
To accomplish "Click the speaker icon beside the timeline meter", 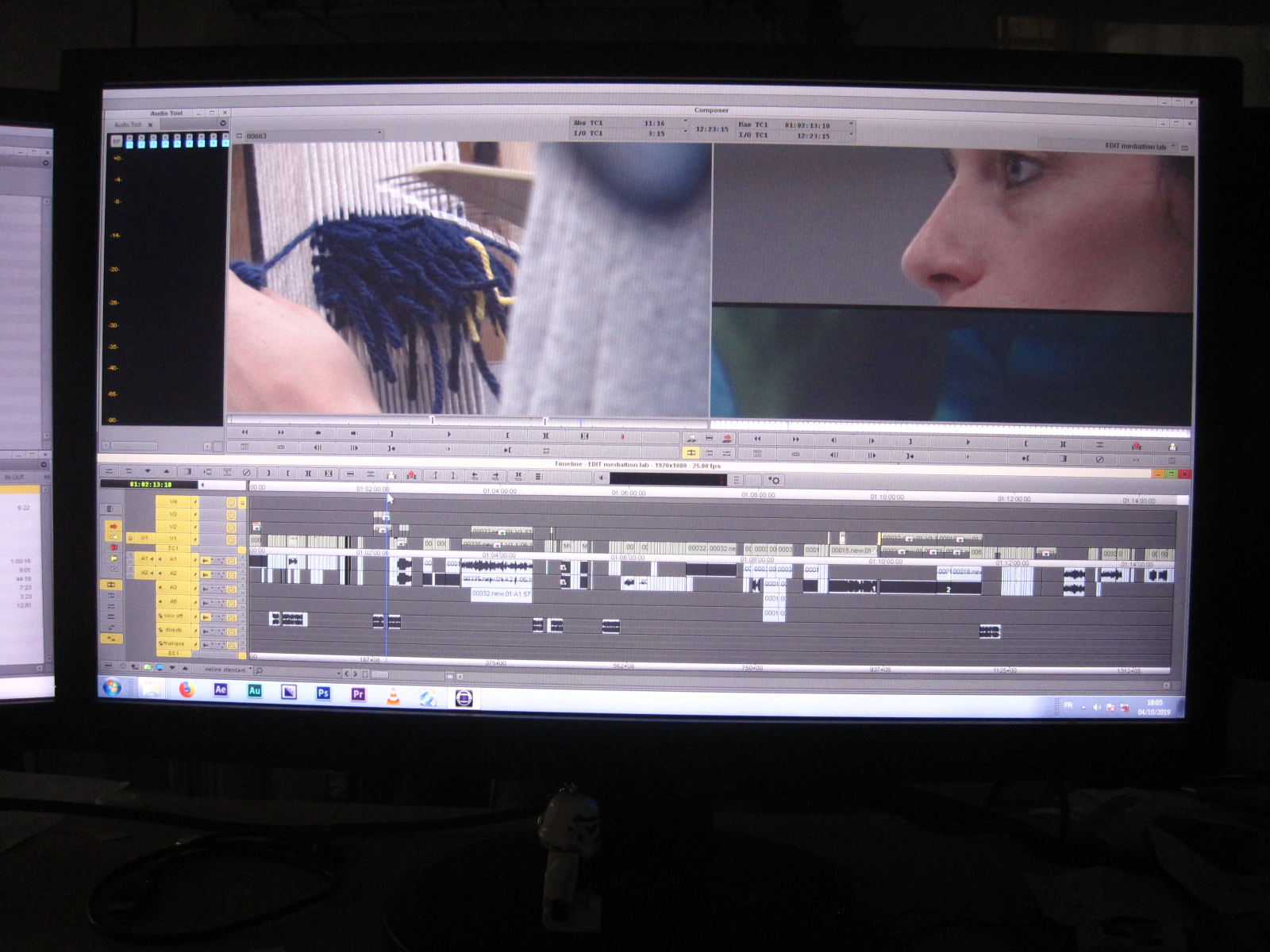I will coord(602,478).
